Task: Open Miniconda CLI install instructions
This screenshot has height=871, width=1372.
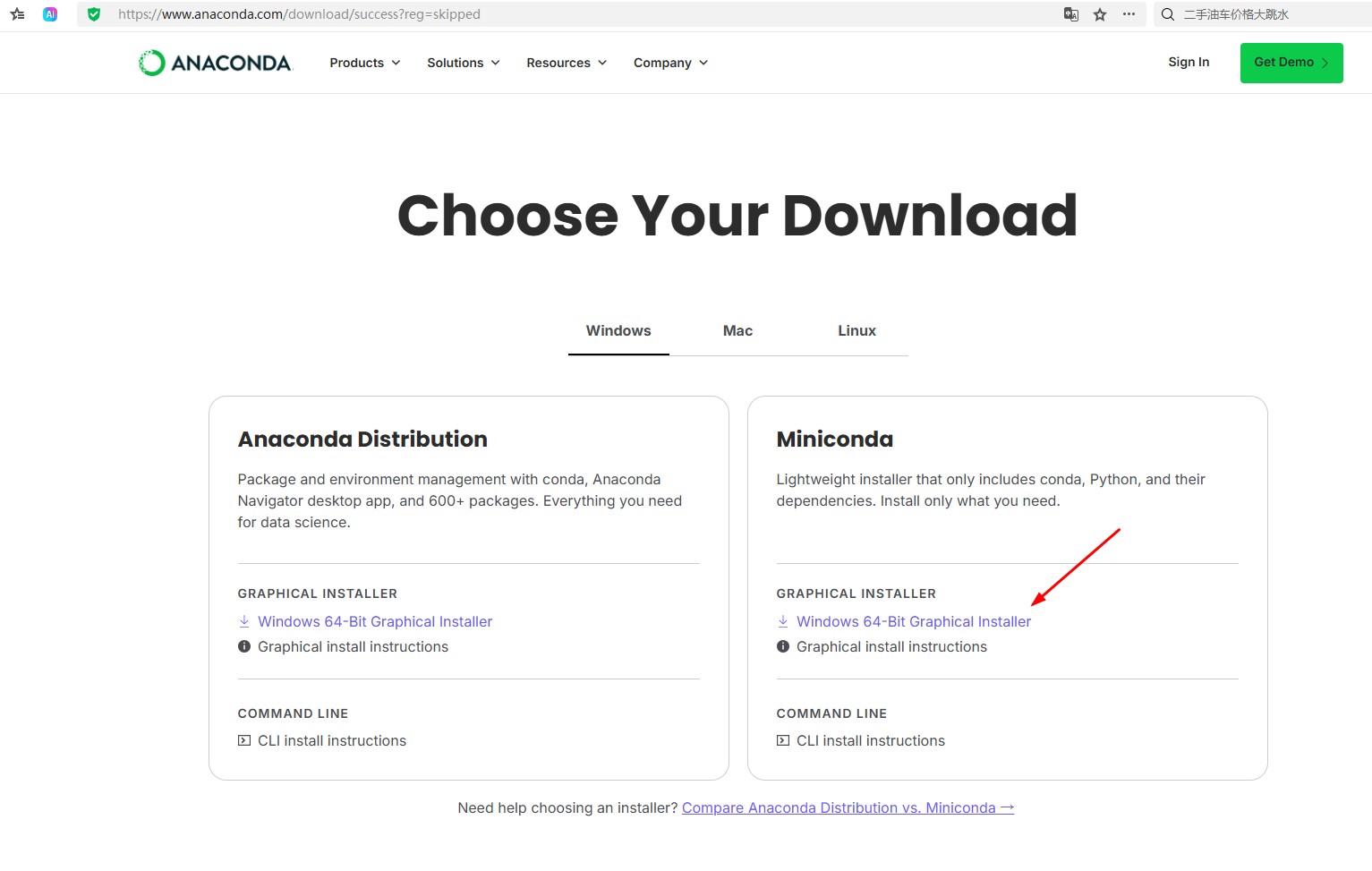Action: coord(871,740)
